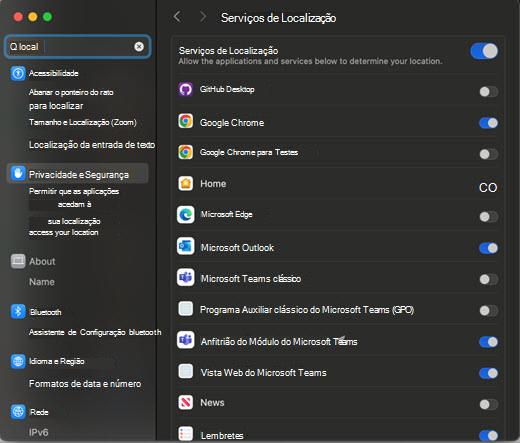Enable location for Google Chrome para Testes
The width and height of the screenshot is (520, 443).
click(489, 154)
